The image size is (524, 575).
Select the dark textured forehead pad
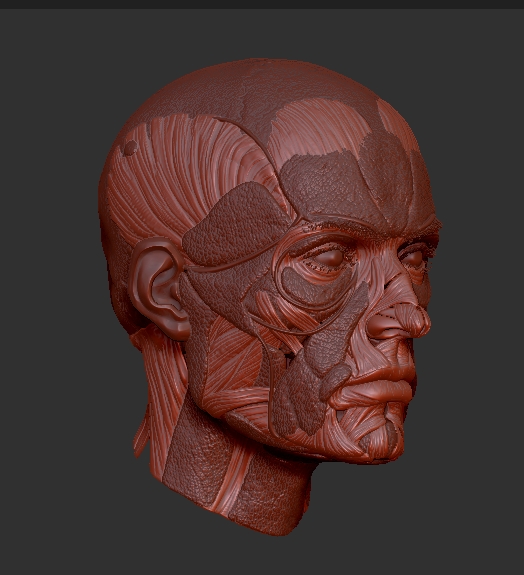click(x=330, y=183)
